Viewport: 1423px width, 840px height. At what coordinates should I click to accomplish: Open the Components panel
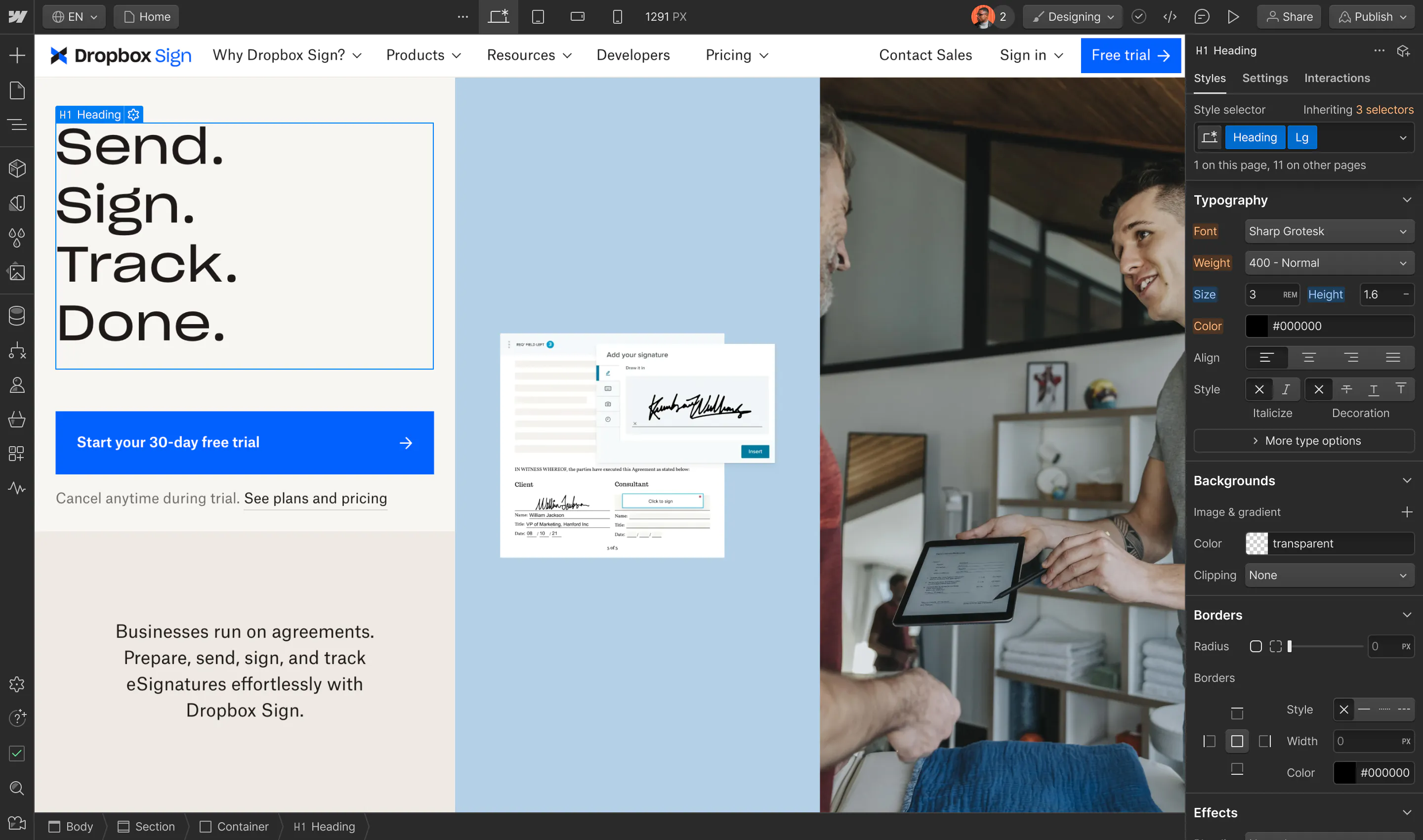(x=17, y=168)
